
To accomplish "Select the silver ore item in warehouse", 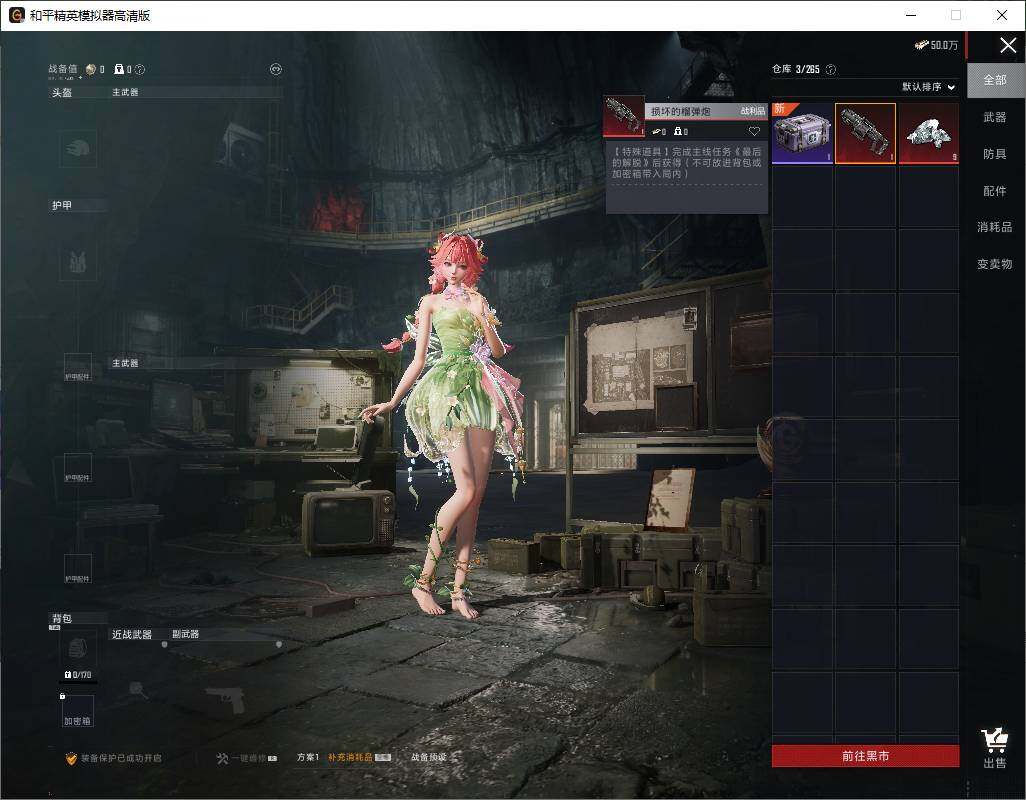I will [929, 133].
